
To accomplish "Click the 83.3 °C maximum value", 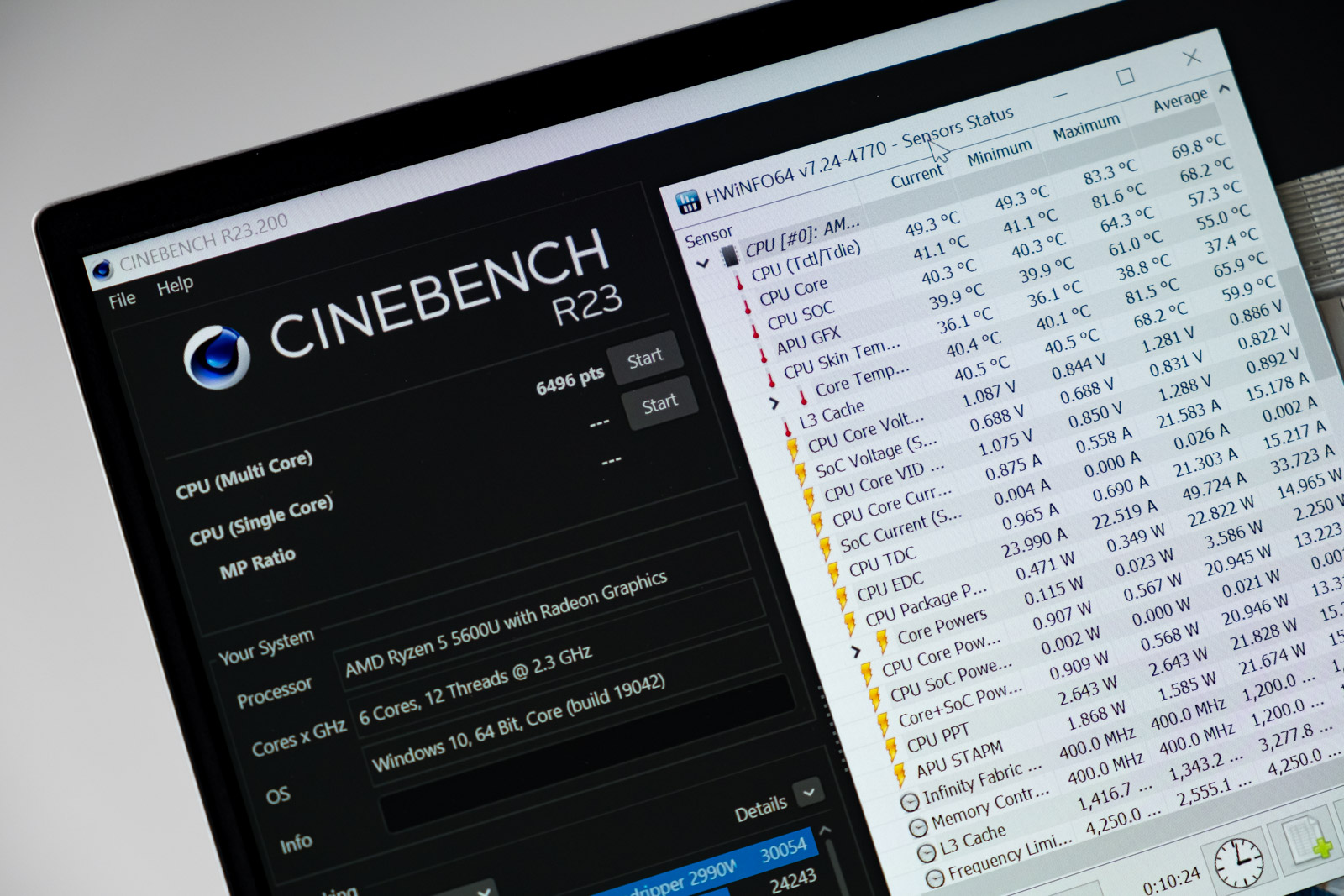I will pos(1110,171).
